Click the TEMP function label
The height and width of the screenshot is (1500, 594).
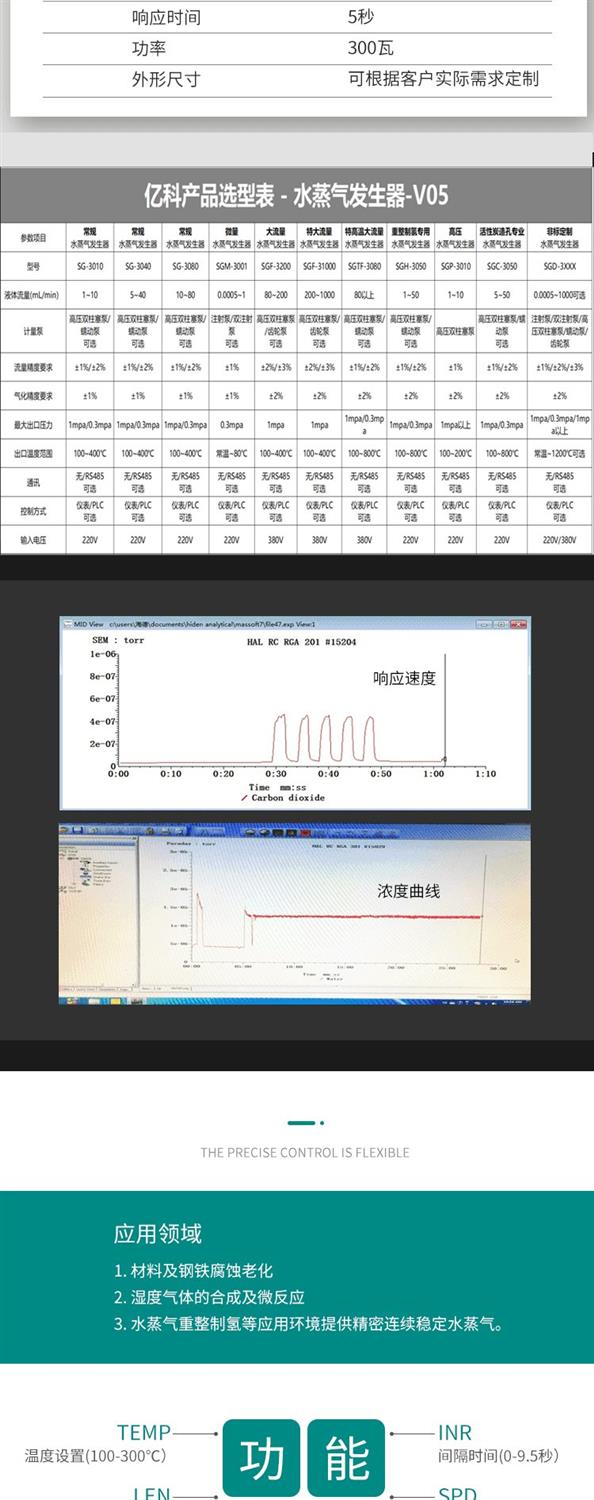pos(144,1432)
